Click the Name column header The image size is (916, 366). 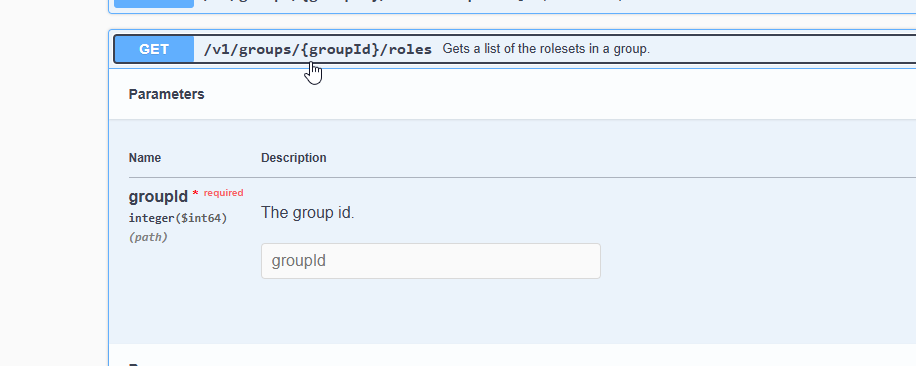[145, 158]
